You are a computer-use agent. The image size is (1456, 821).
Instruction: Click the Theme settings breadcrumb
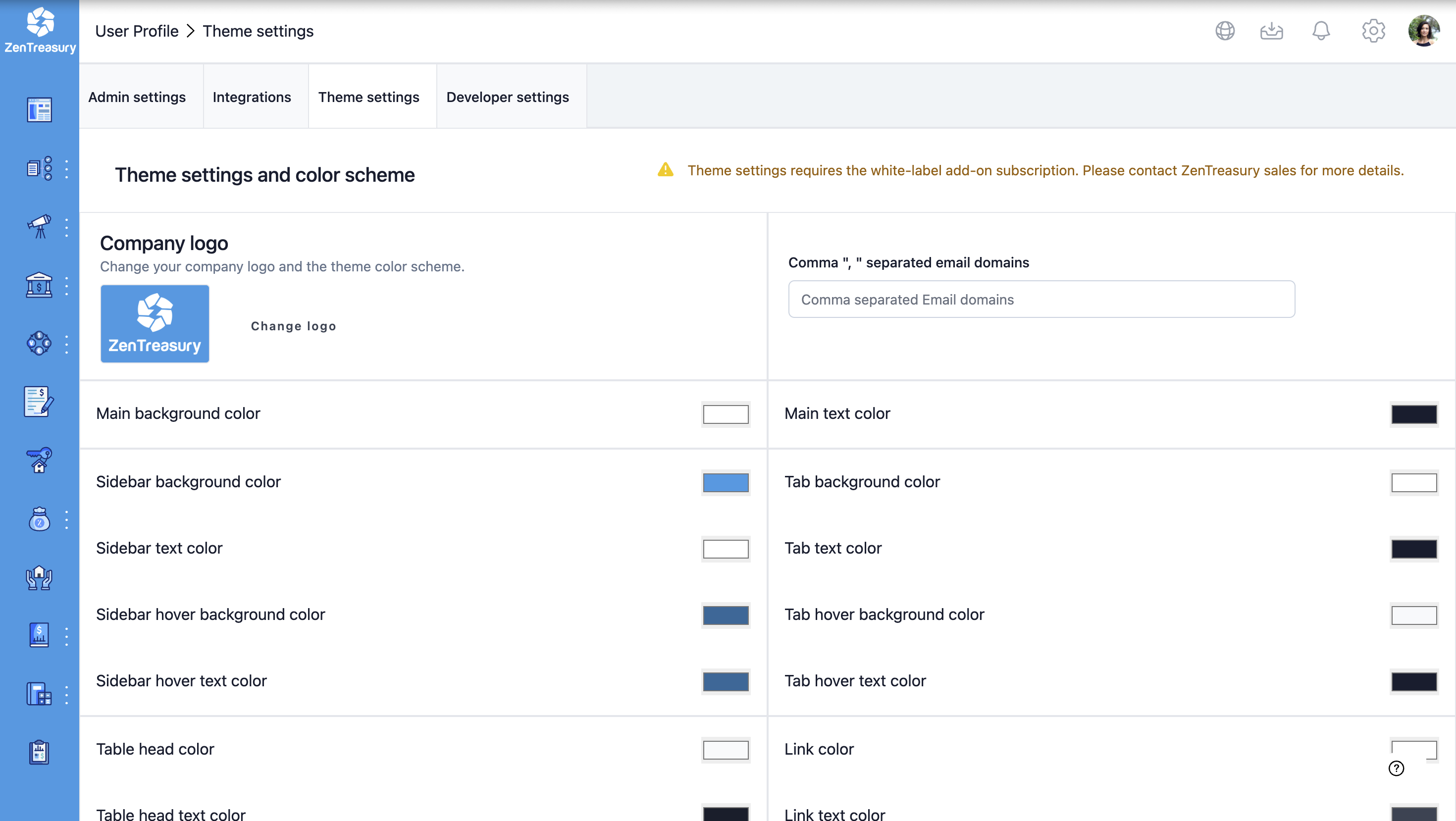coord(258,31)
